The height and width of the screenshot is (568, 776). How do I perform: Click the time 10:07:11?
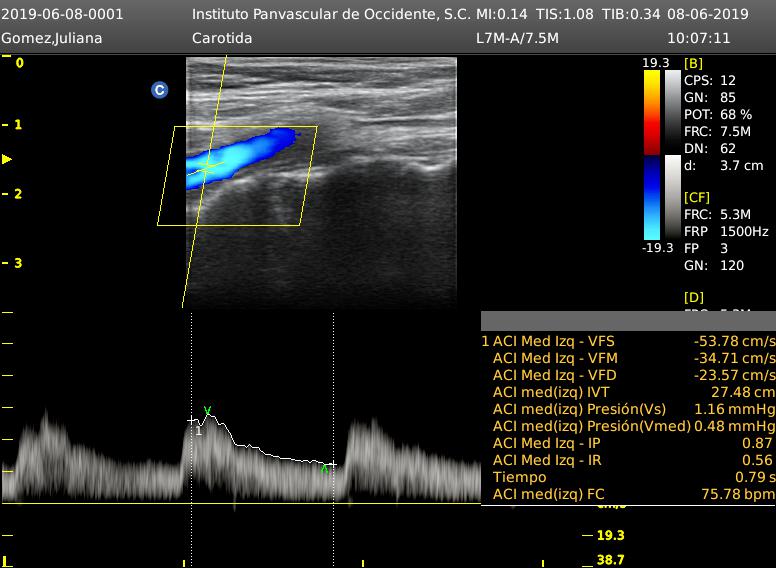[698, 38]
